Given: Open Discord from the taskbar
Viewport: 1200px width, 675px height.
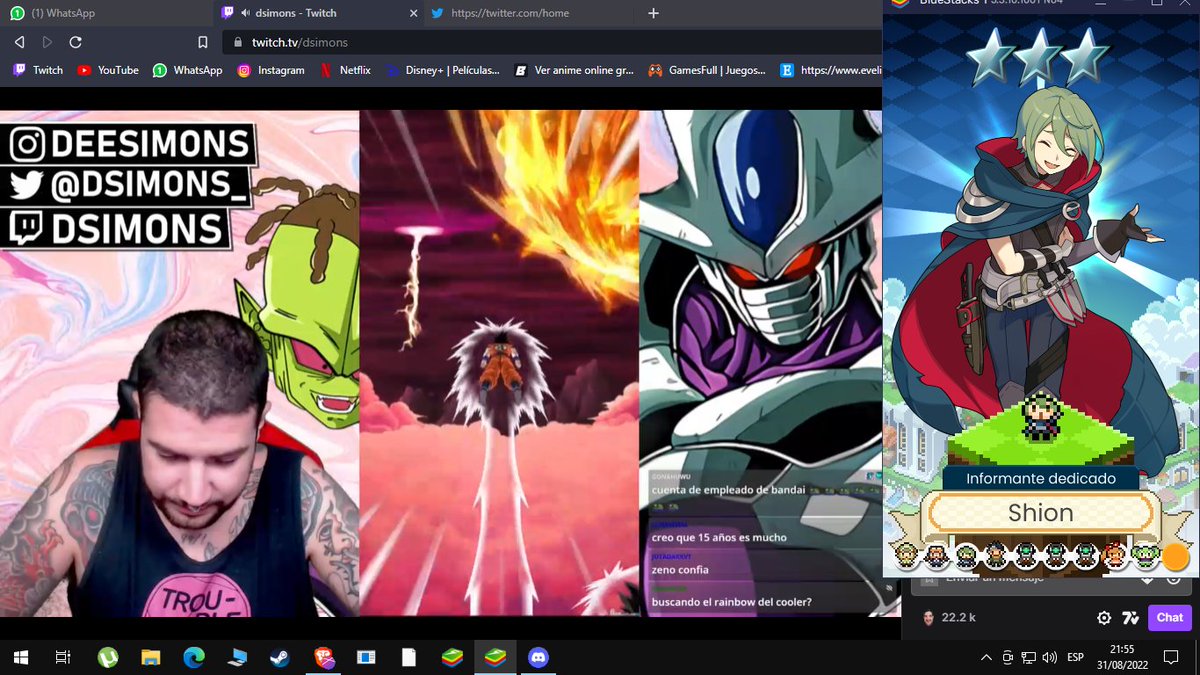Looking at the screenshot, I should click(540, 657).
